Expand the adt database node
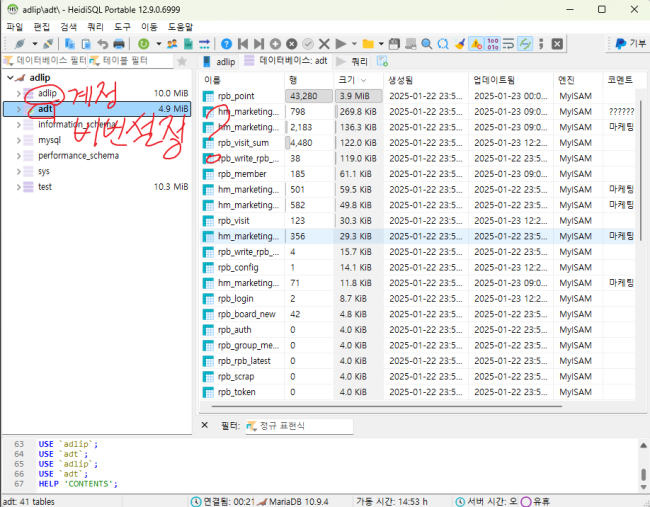 (x=19, y=109)
